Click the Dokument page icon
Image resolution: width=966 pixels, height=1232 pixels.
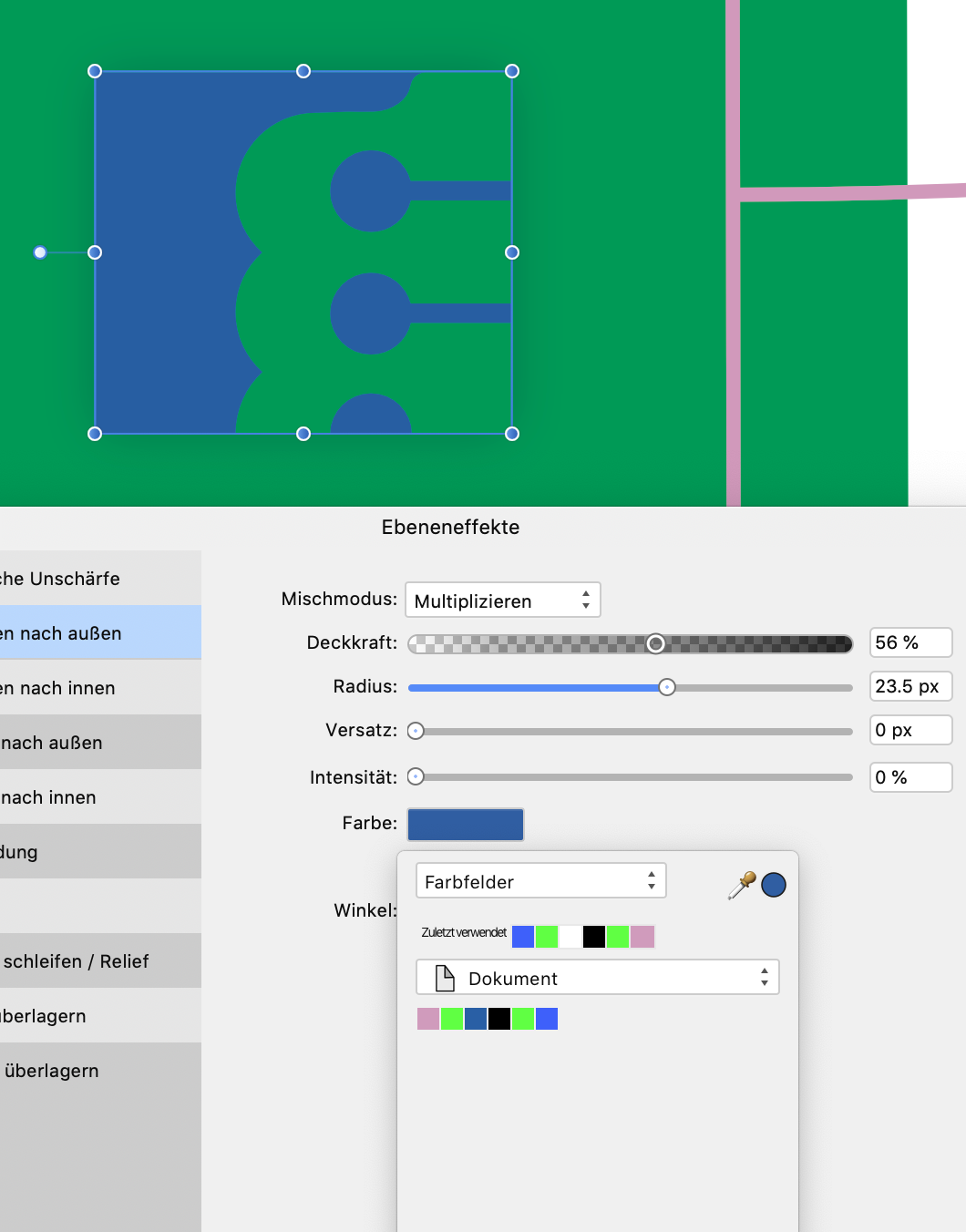pyautogui.click(x=445, y=978)
